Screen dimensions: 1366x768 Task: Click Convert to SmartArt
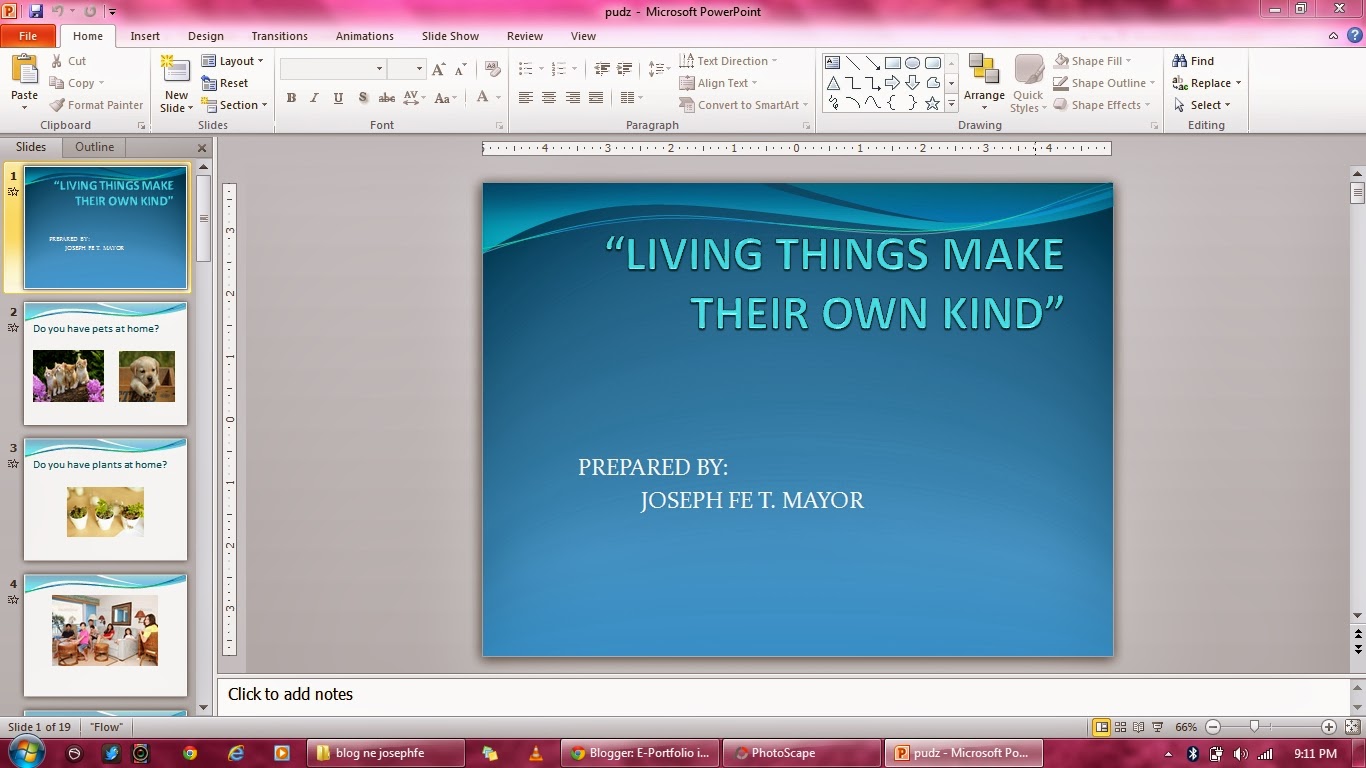(x=742, y=105)
